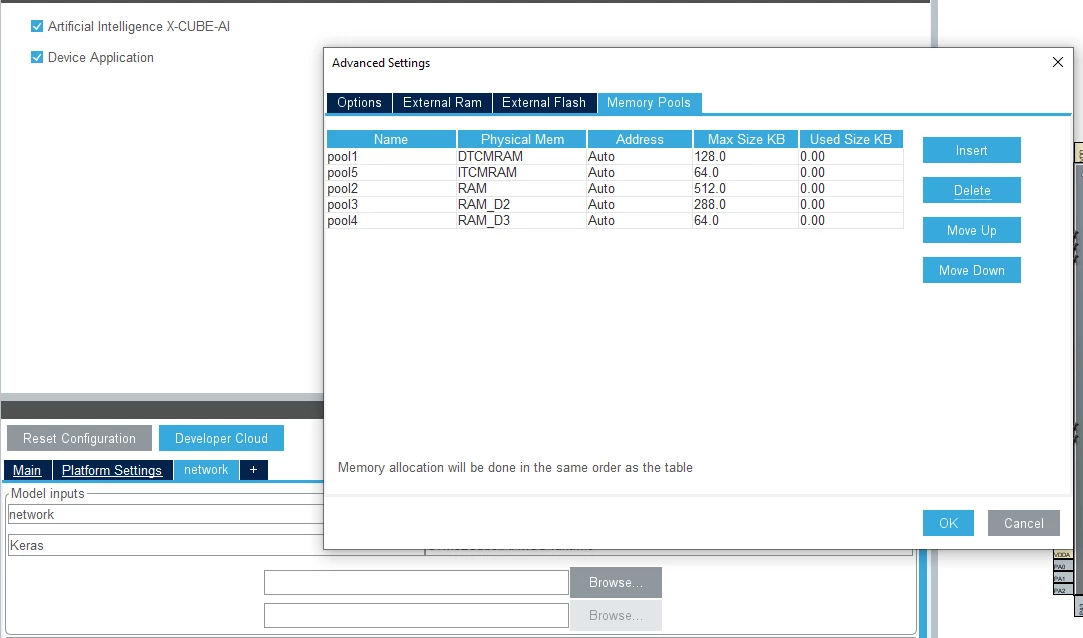Confirm settings with OK button
This screenshot has height=638, width=1083.
click(948, 523)
